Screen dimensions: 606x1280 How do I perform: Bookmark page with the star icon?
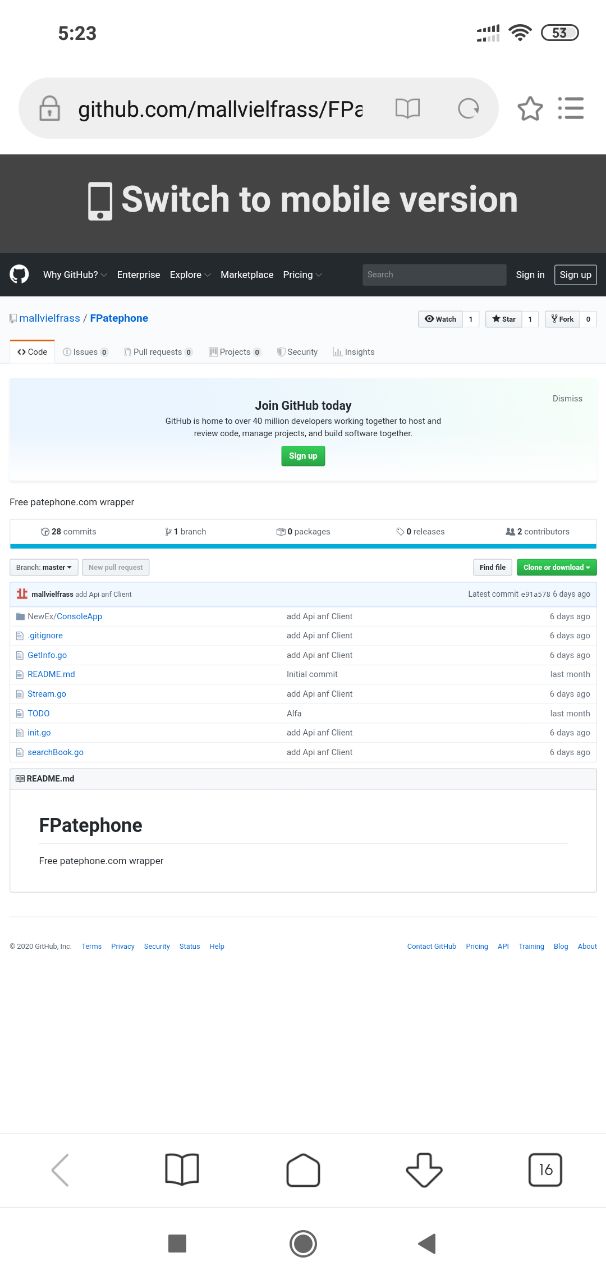pyautogui.click(x=530, y=109)
